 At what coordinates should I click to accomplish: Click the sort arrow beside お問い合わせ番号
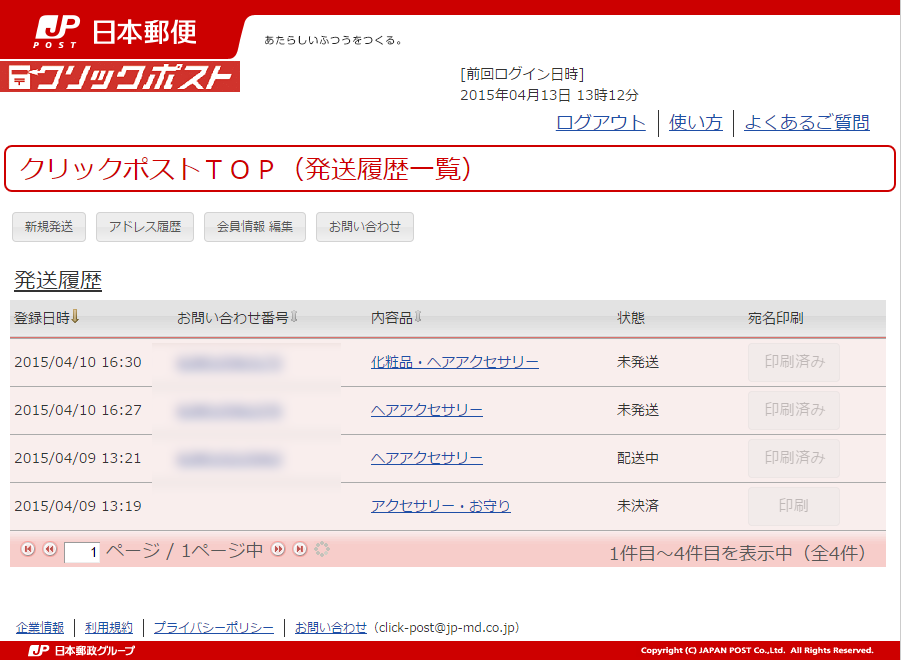[294, 317]
